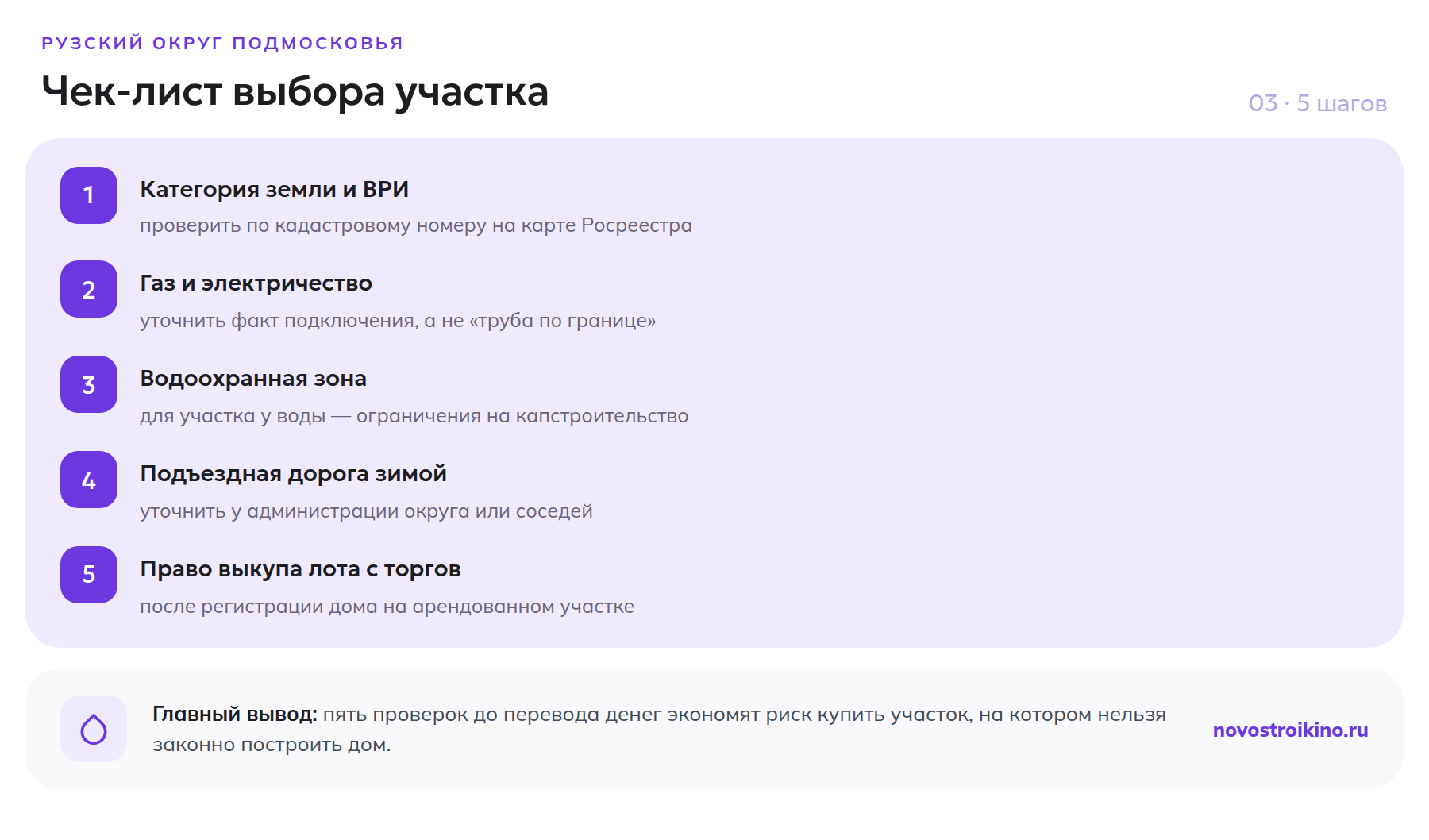This screenshot has width=1429, height=840.
Task: Click the water drop icon
Action: coord(94,729)
